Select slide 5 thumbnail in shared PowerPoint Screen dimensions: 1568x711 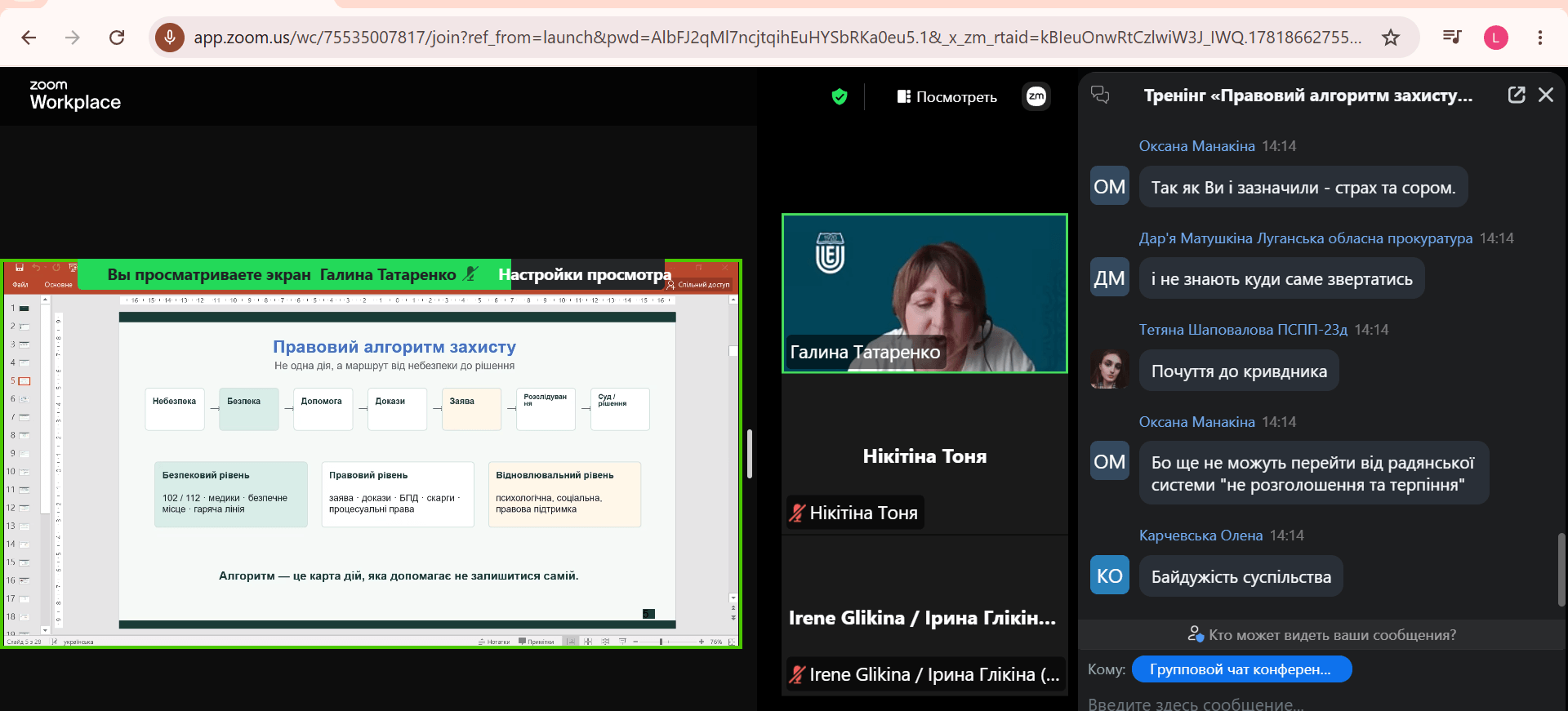tap(24, 381)
